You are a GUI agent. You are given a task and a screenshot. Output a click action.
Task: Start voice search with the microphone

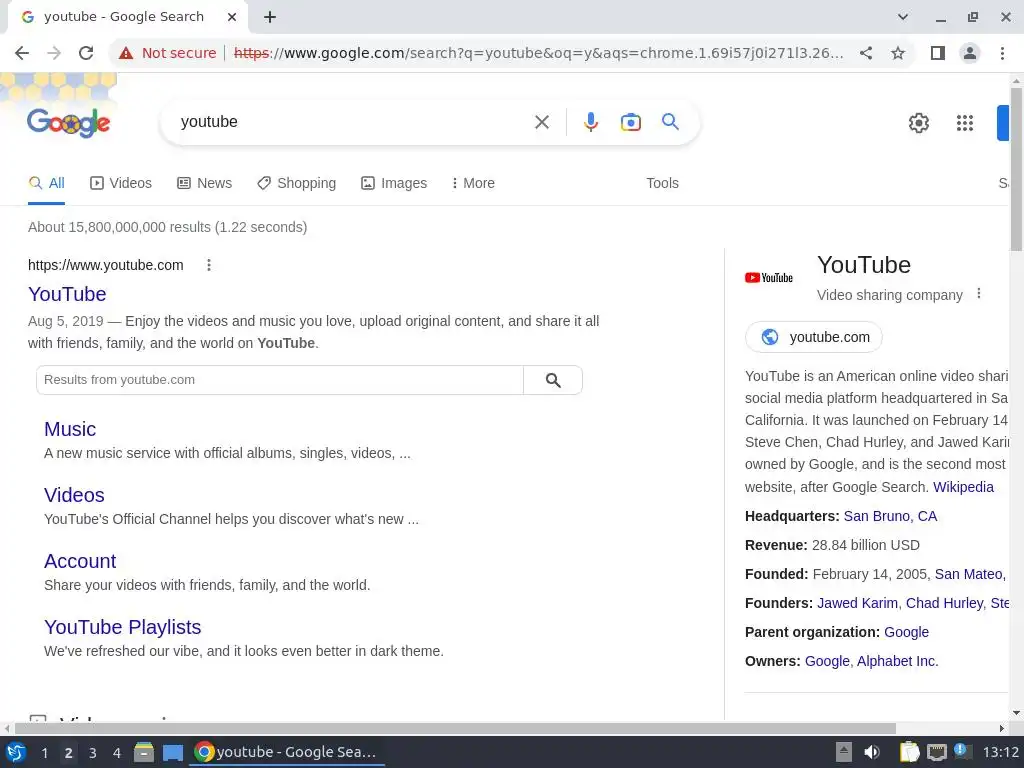(590, 122)
